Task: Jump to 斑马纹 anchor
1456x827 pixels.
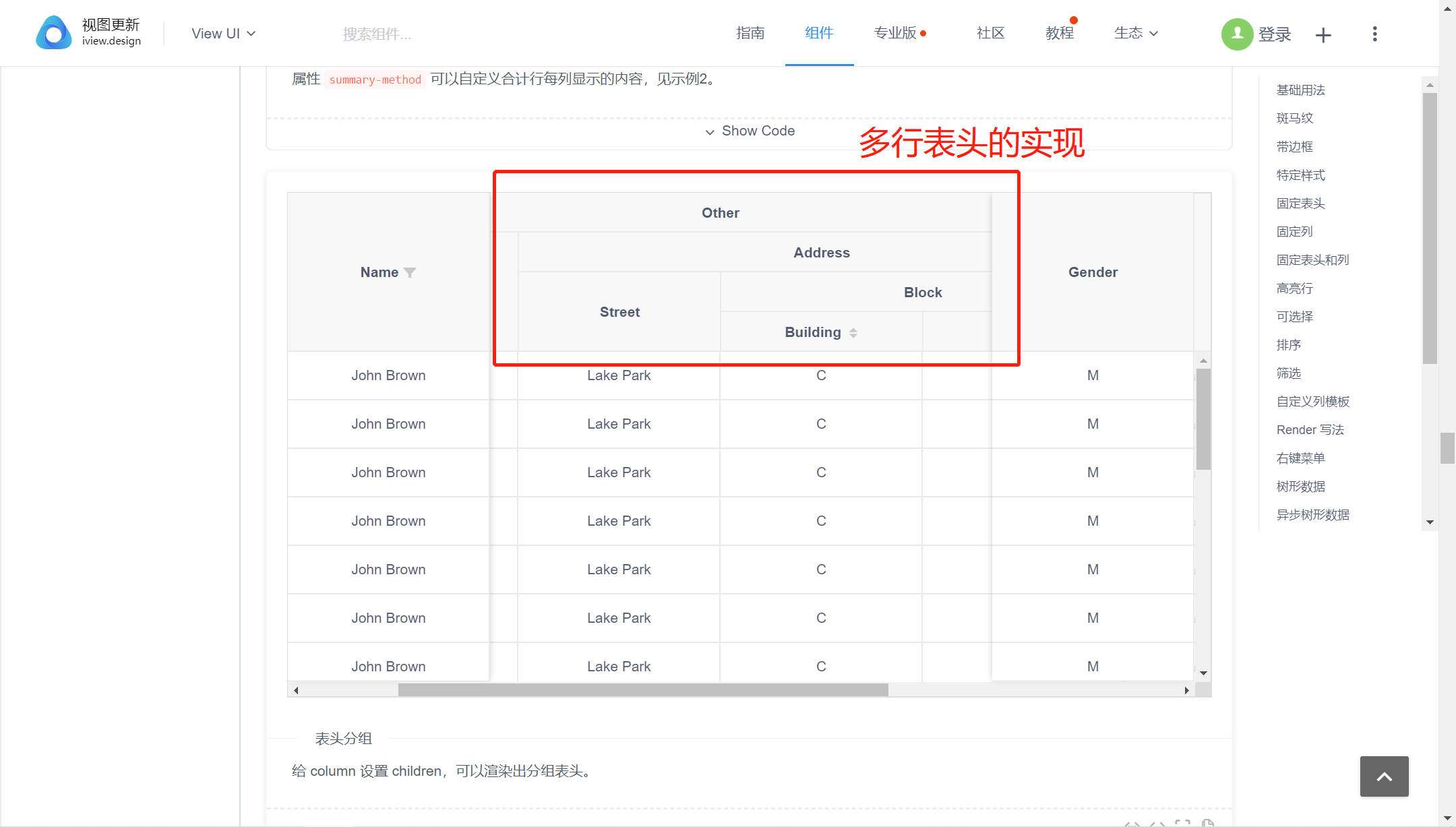Action: 1294,118
